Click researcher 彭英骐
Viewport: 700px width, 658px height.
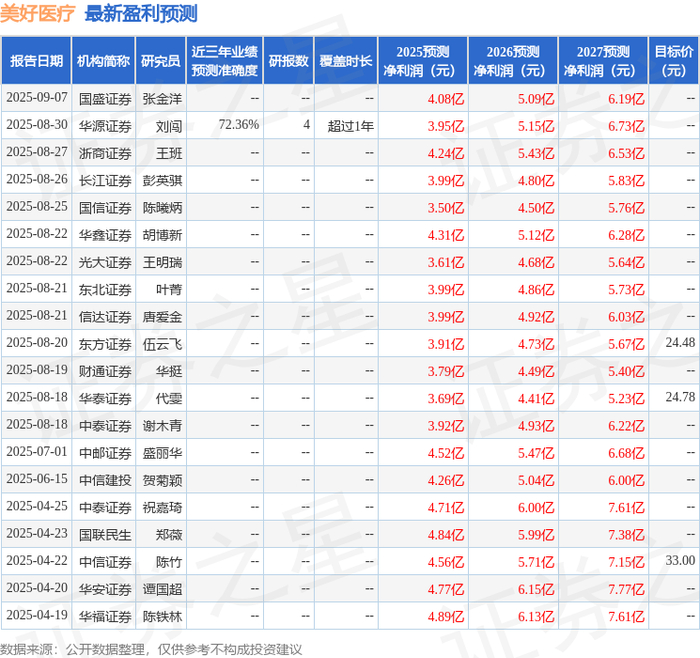pyautogui.click(x=162, y=180)
